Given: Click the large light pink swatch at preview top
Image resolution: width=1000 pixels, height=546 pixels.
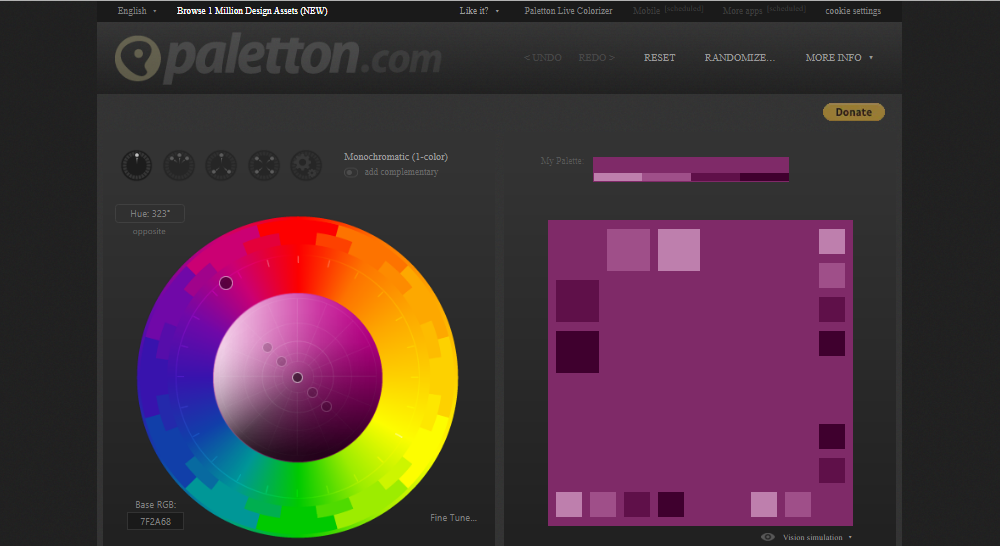Looking at the screenshot, I should point(679,250).
